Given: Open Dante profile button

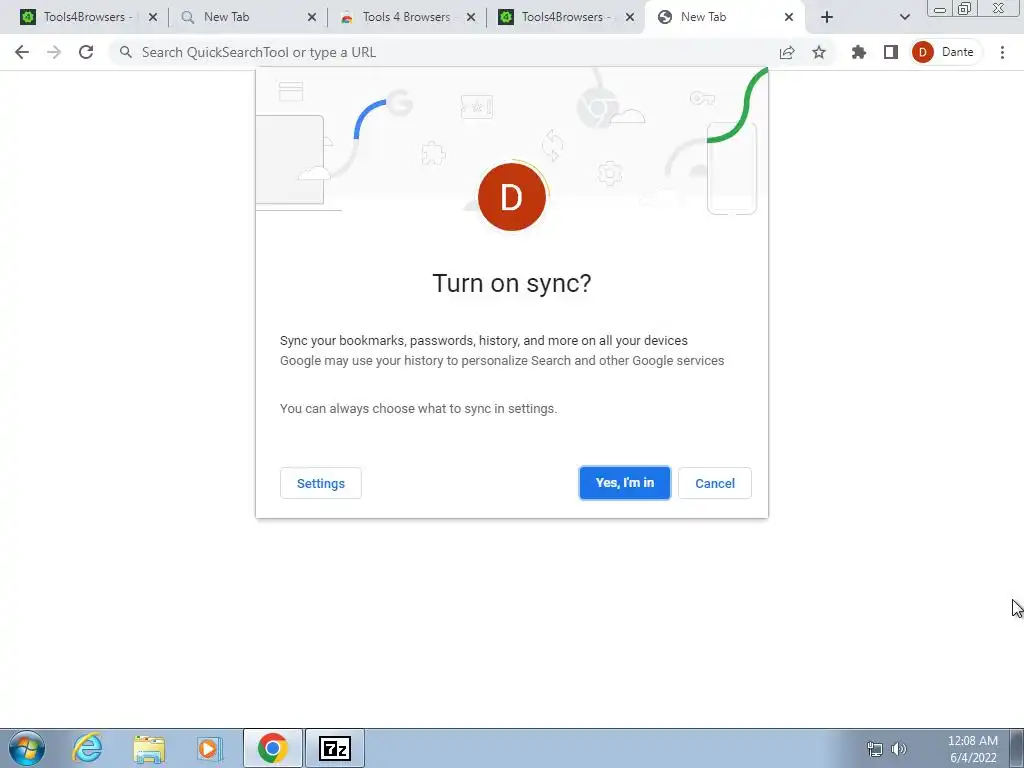Looking at the screenshot, I should (x=945, y=52).
